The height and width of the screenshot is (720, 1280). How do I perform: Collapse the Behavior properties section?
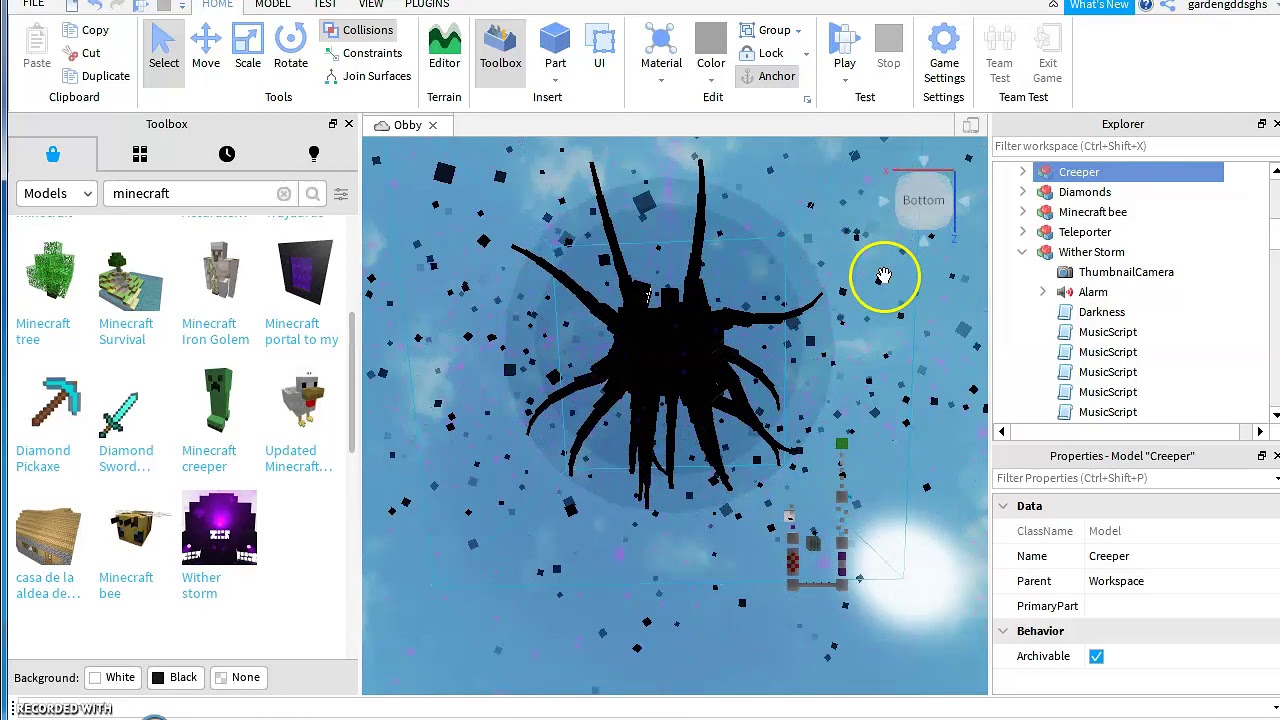(1003, 631)
